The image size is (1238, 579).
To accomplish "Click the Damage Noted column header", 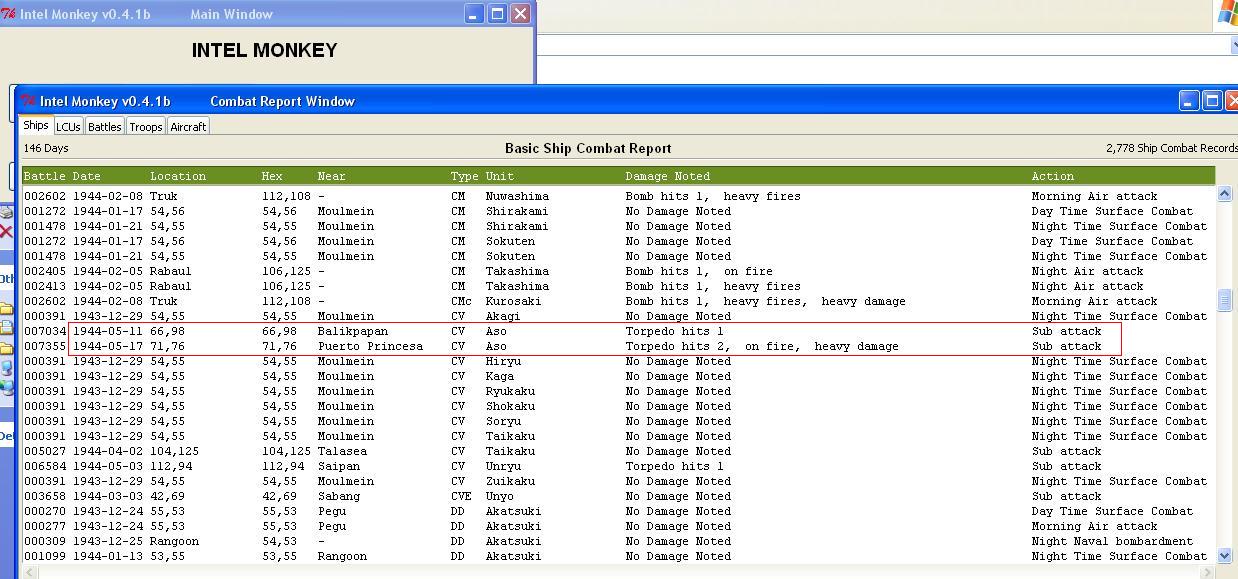I will [x=667, y=176].
